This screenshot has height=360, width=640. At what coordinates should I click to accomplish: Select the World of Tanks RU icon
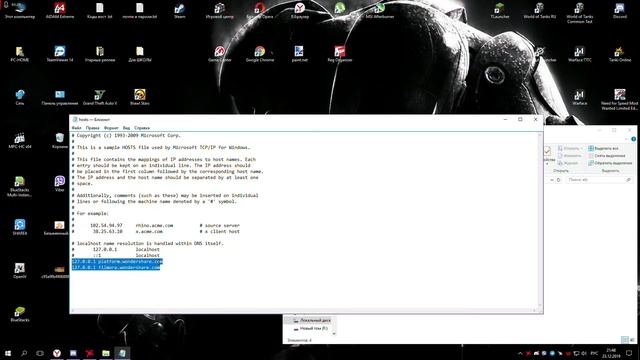click(x=540, y=11)
